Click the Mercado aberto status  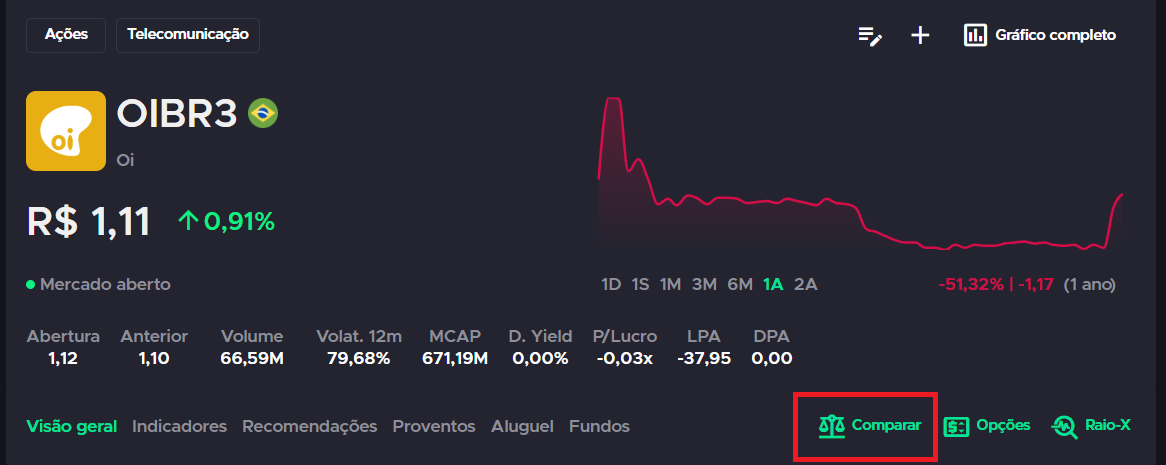pos(99,284)
